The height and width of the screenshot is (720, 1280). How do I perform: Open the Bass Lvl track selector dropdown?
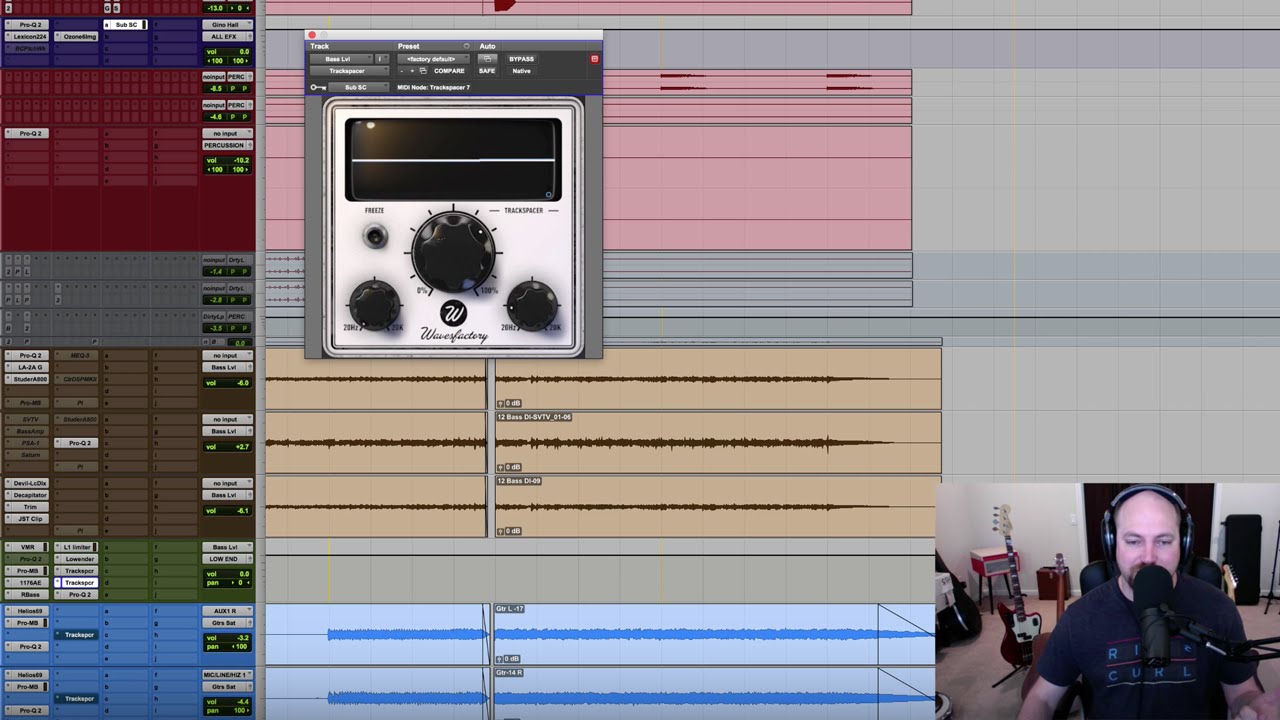pos(341,59)
